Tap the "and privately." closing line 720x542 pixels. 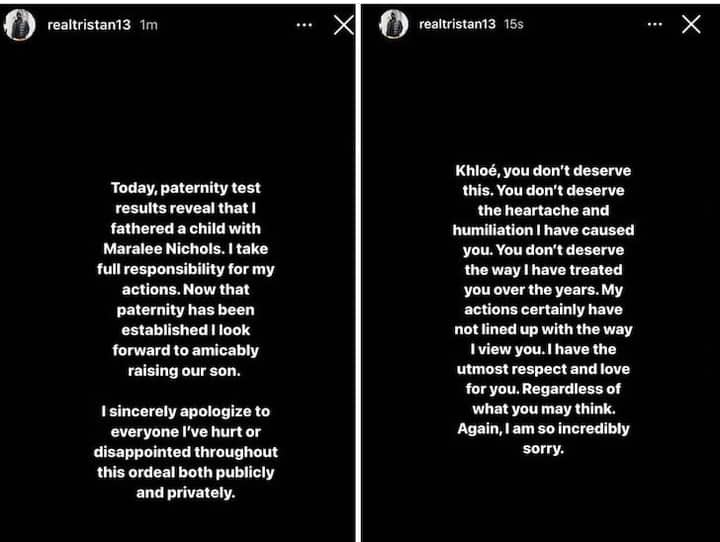186,492
